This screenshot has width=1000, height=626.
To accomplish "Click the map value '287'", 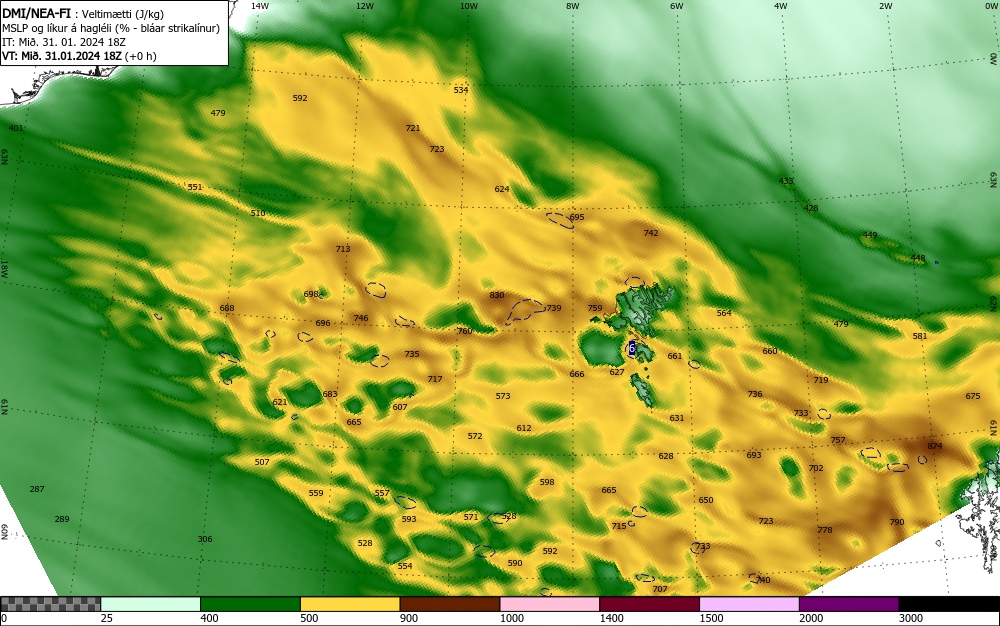I will (37, 489).
